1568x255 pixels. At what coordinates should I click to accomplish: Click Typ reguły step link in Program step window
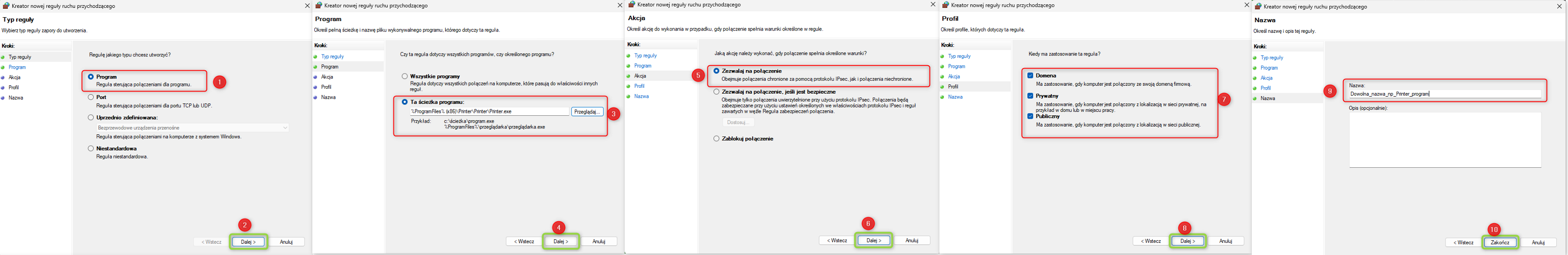[333, 56]
